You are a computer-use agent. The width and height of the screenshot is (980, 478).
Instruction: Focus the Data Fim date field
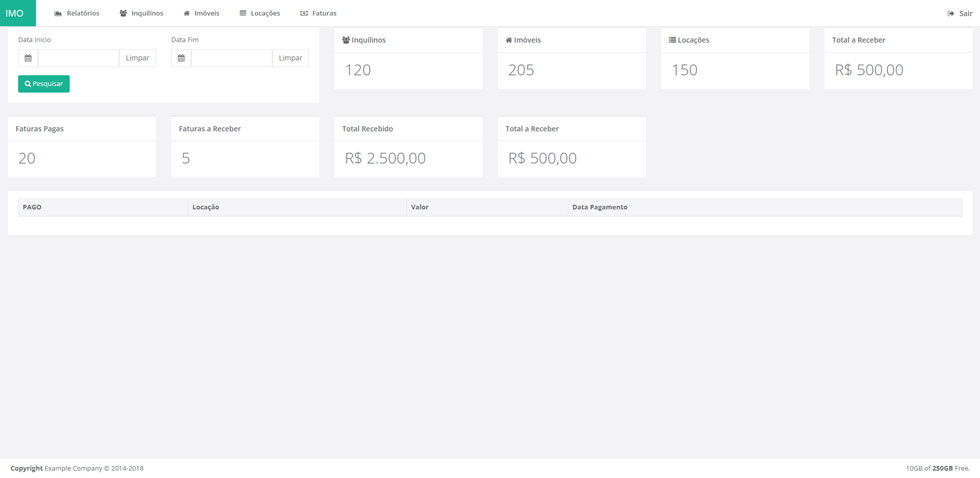coord(232,58)
